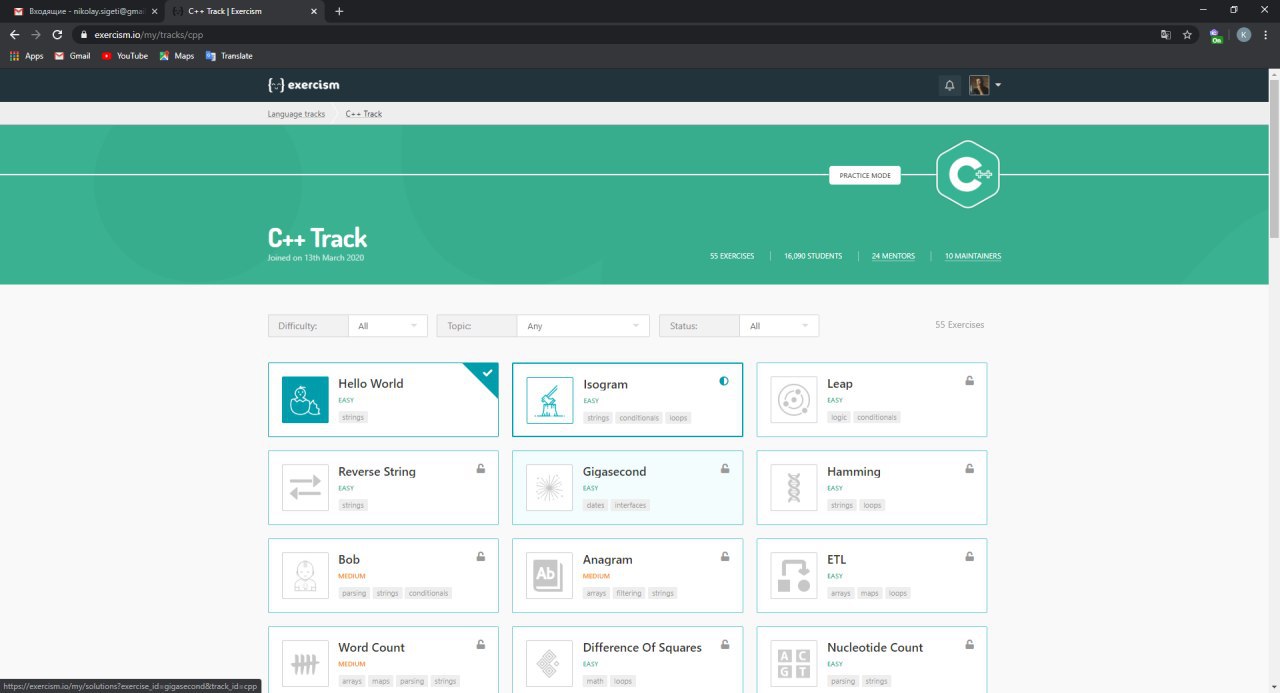Viewport: 1280px width, 693px height.
Task: Open the user avatar dropdown menu
Action: [x=985, y=85]
